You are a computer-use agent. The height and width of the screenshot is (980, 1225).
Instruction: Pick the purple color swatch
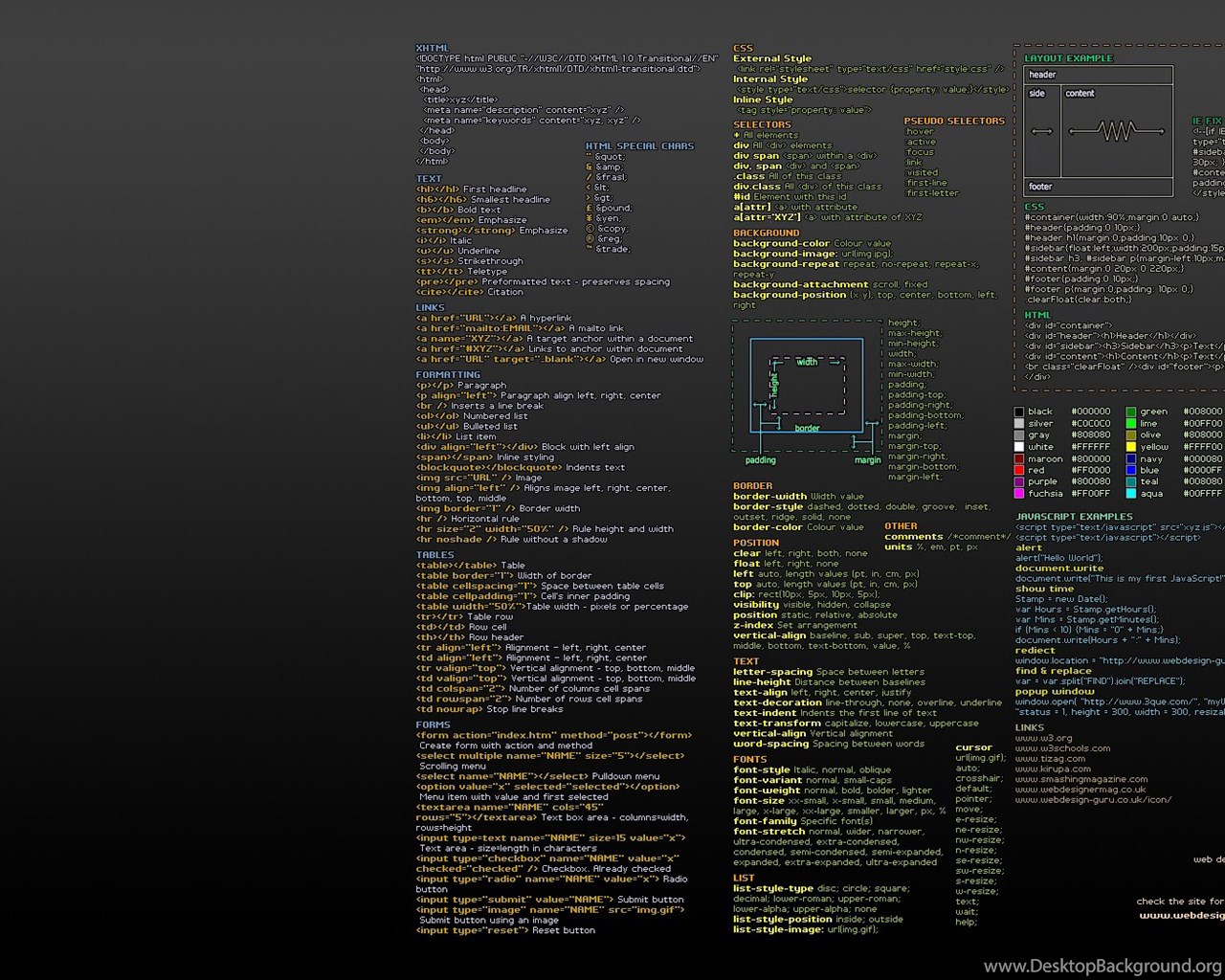point(1019,481)
